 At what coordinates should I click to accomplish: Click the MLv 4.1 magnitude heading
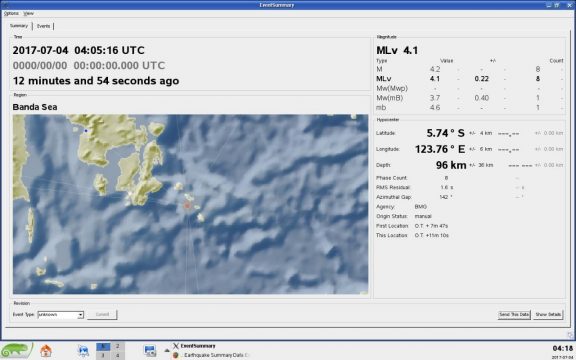[397, 50]
